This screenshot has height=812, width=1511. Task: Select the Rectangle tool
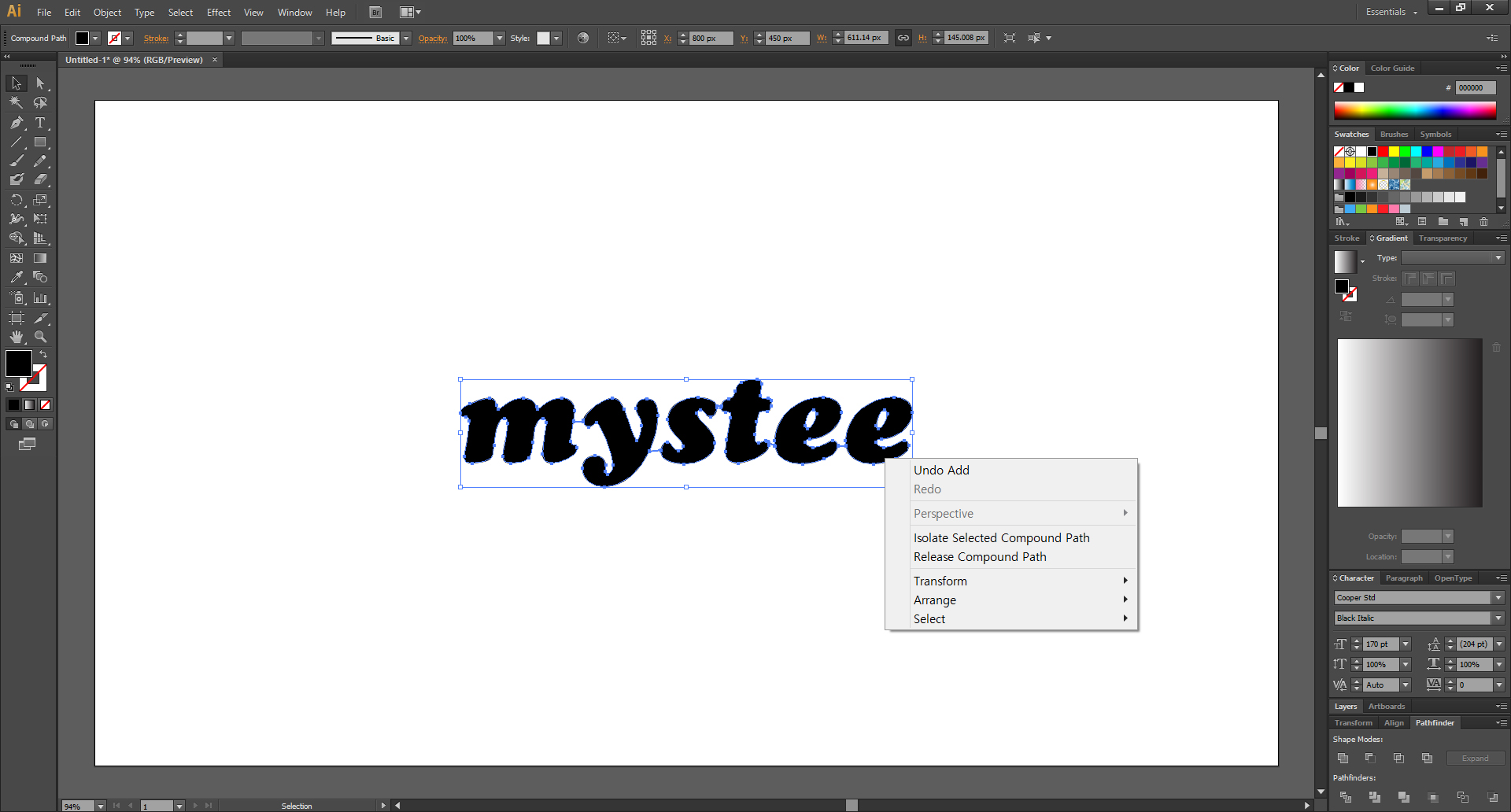(x=40, y=142)
